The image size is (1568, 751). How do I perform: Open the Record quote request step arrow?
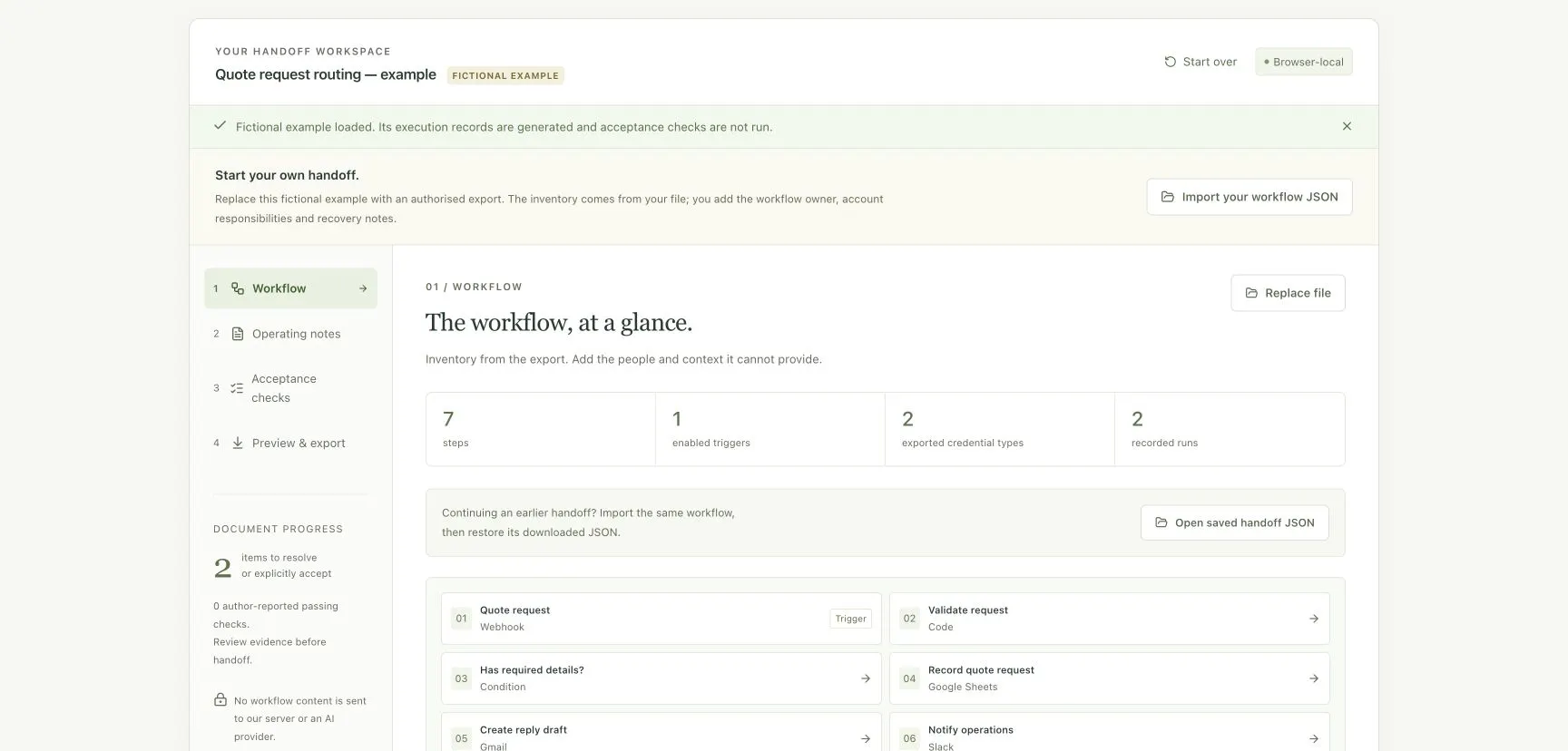tap(1314, 678)
